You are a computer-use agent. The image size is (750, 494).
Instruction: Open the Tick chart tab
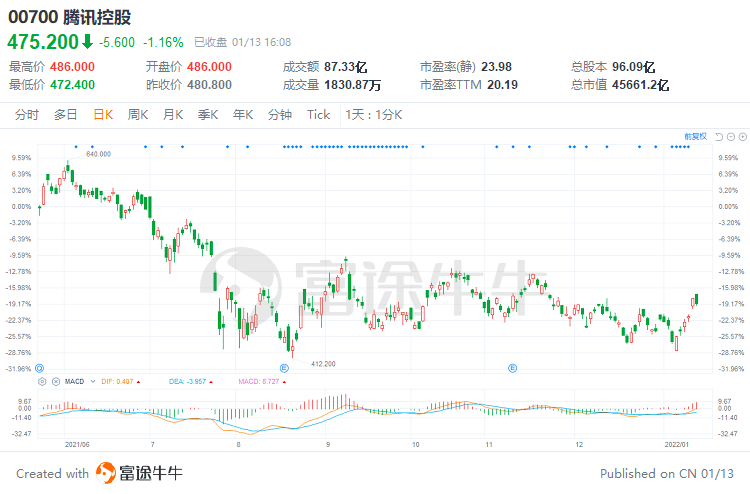(x=318, y=115)
